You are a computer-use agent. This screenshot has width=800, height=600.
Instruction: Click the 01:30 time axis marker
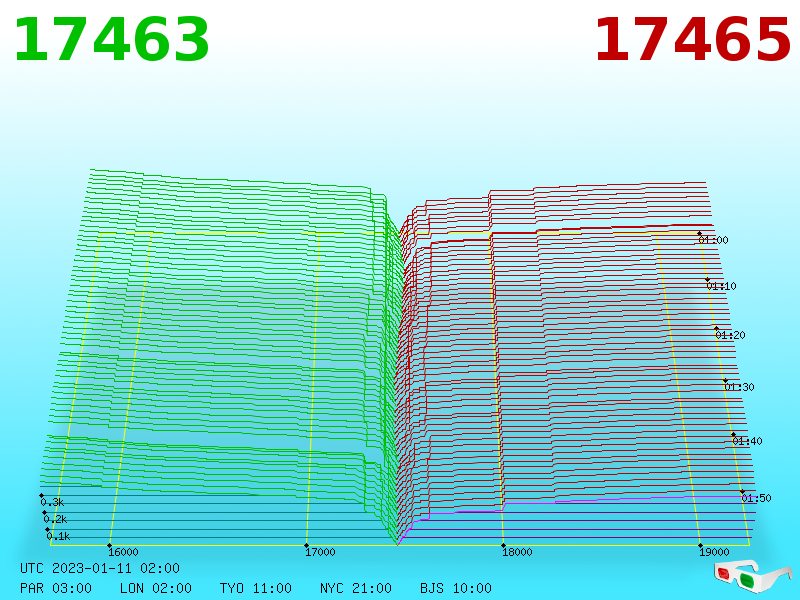[739, 387]
